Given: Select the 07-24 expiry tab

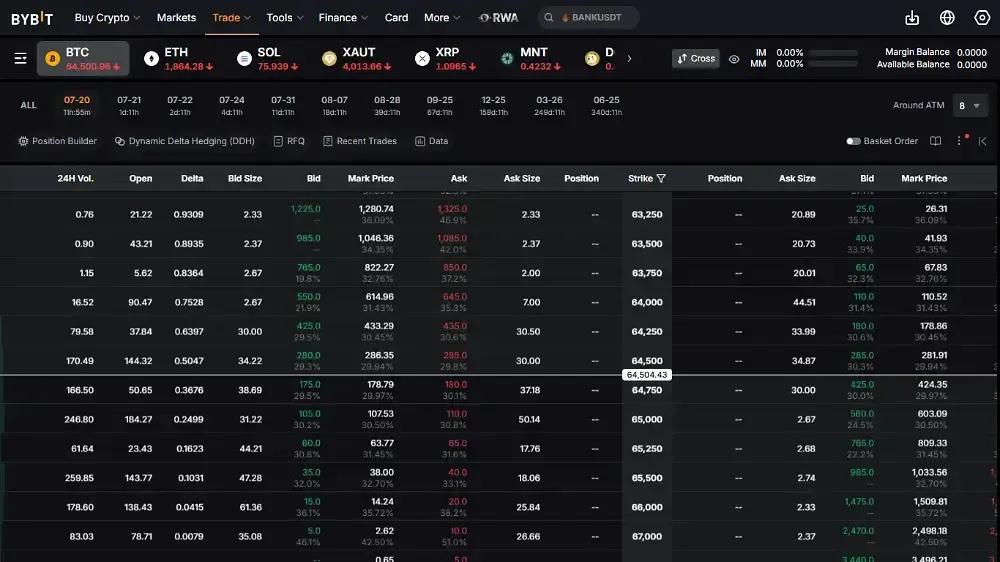Looking at the screenshot, I should [232, 106].
